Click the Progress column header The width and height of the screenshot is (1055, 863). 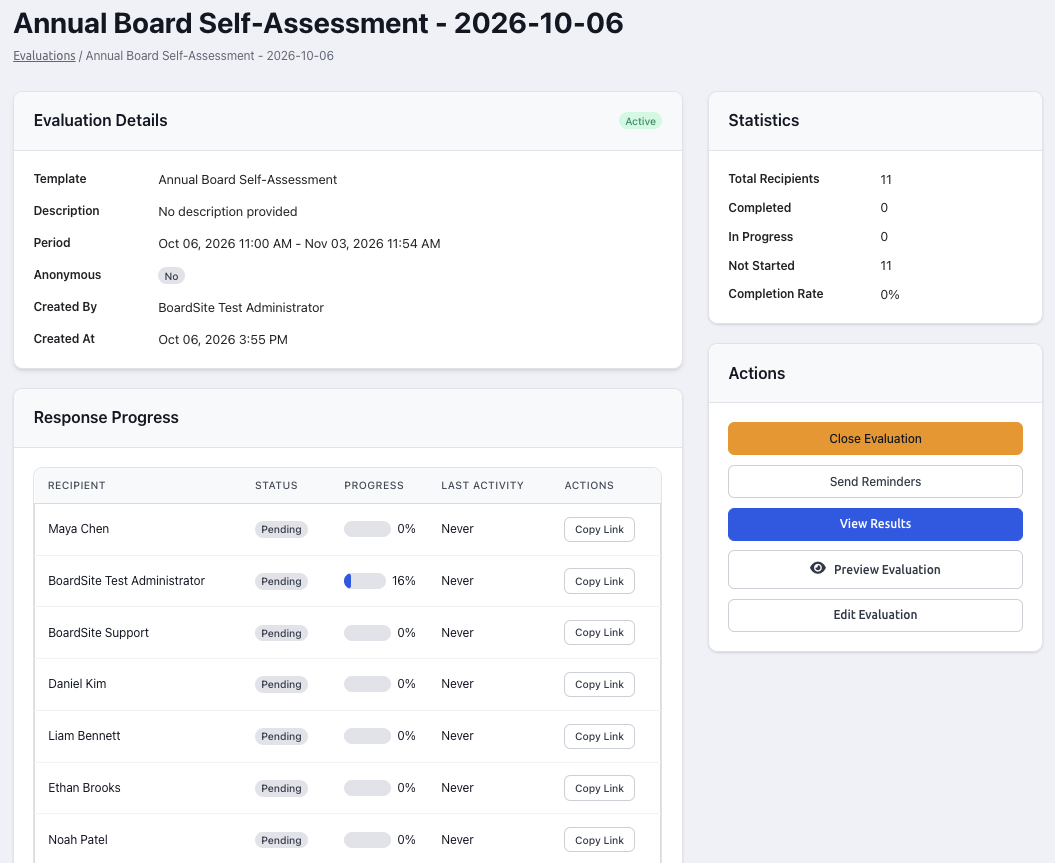pos(374,486)
